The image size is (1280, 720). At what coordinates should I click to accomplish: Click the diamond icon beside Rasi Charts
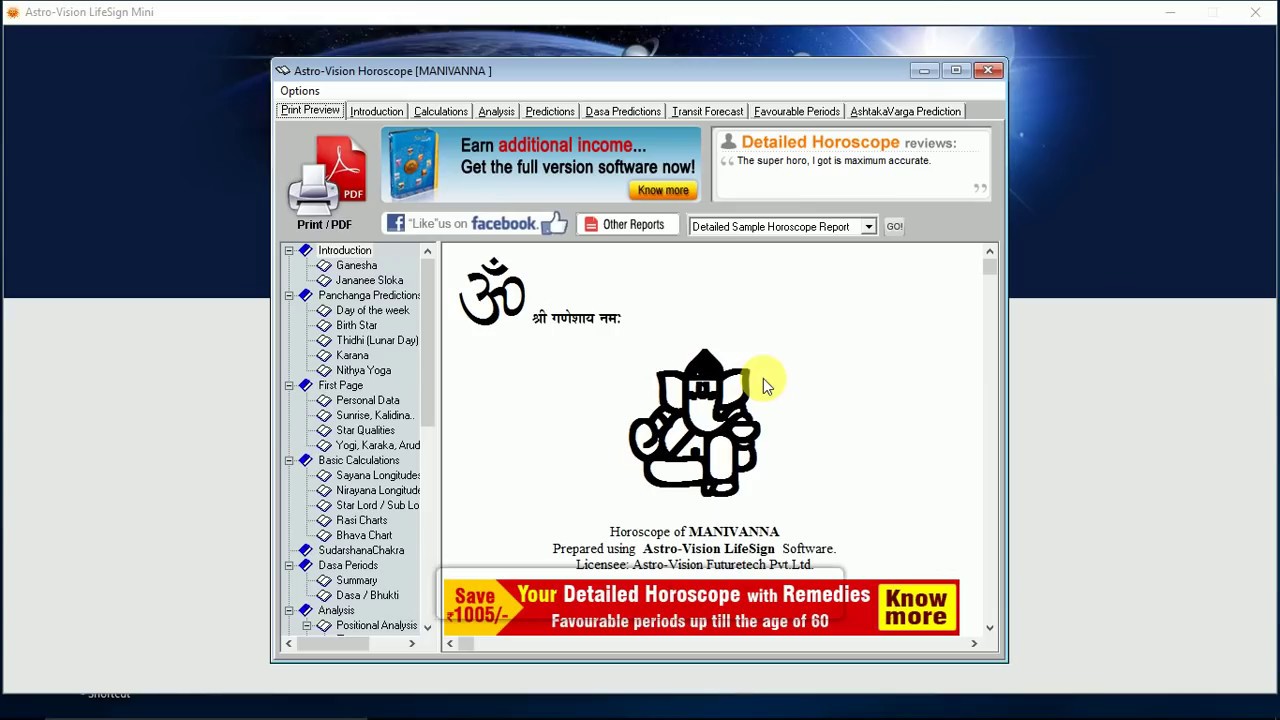pyautogui.click(x=324, y=521)
